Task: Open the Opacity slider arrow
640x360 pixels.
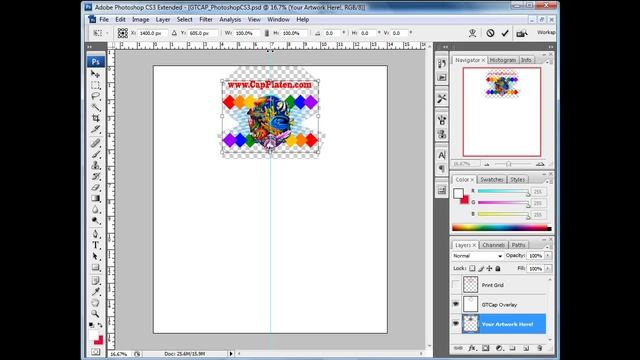Action: click(548, 256)
